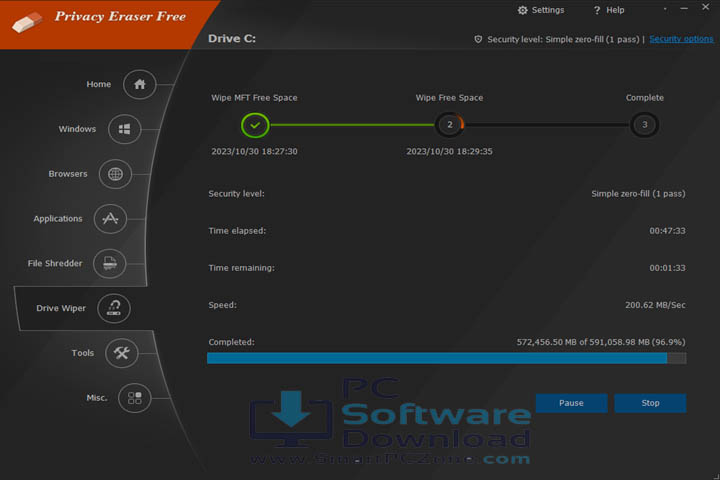Click '572,456.50 MB of 591,058.98 MB (96.9%)'

tap(601, 342)
